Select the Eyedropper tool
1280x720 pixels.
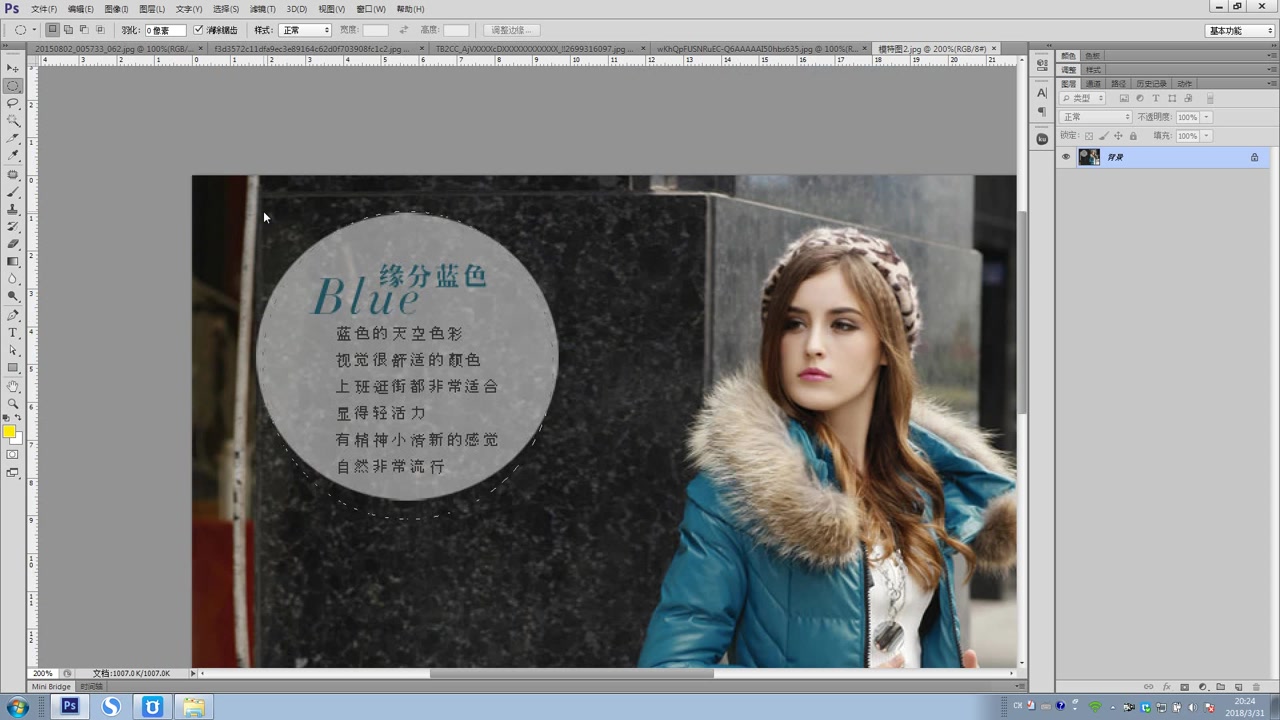(13, 156)
